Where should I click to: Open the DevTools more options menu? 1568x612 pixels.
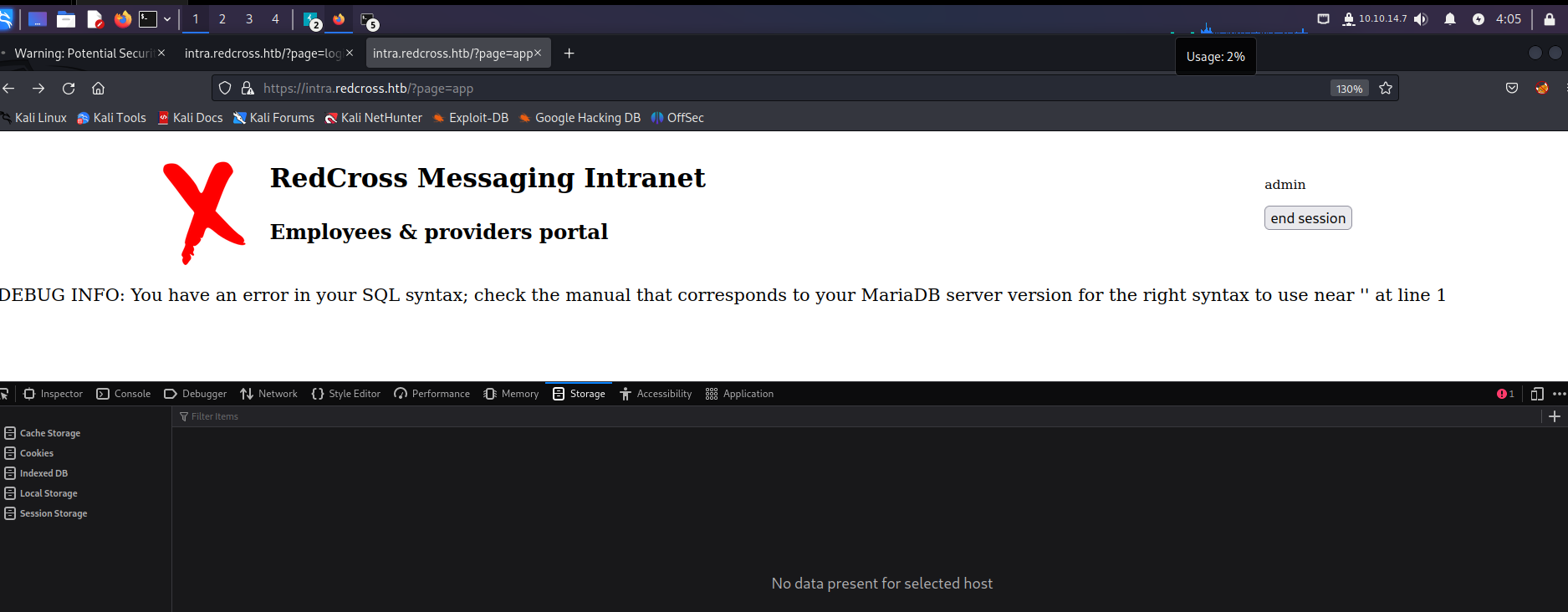coord(1559,394)
